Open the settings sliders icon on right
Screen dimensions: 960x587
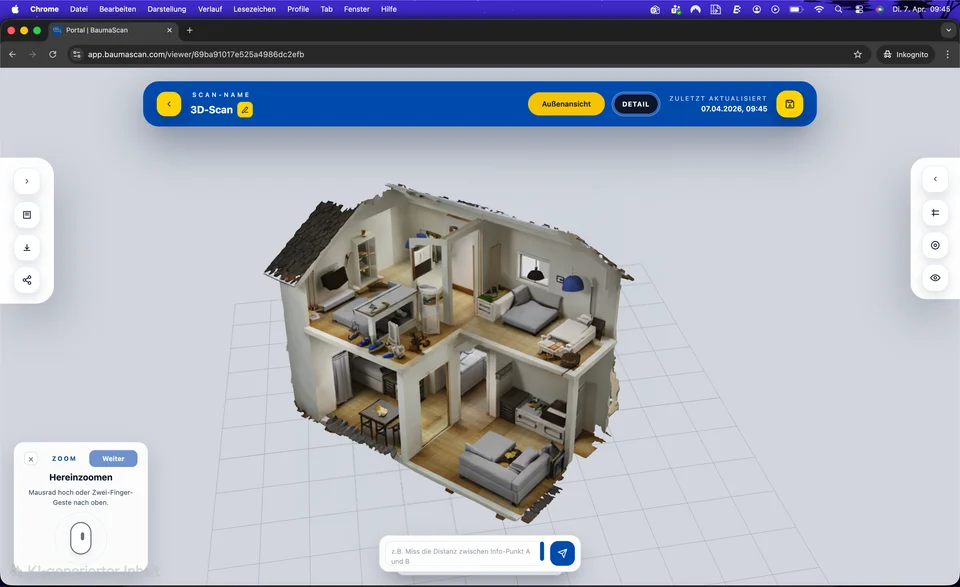(935, 212)
